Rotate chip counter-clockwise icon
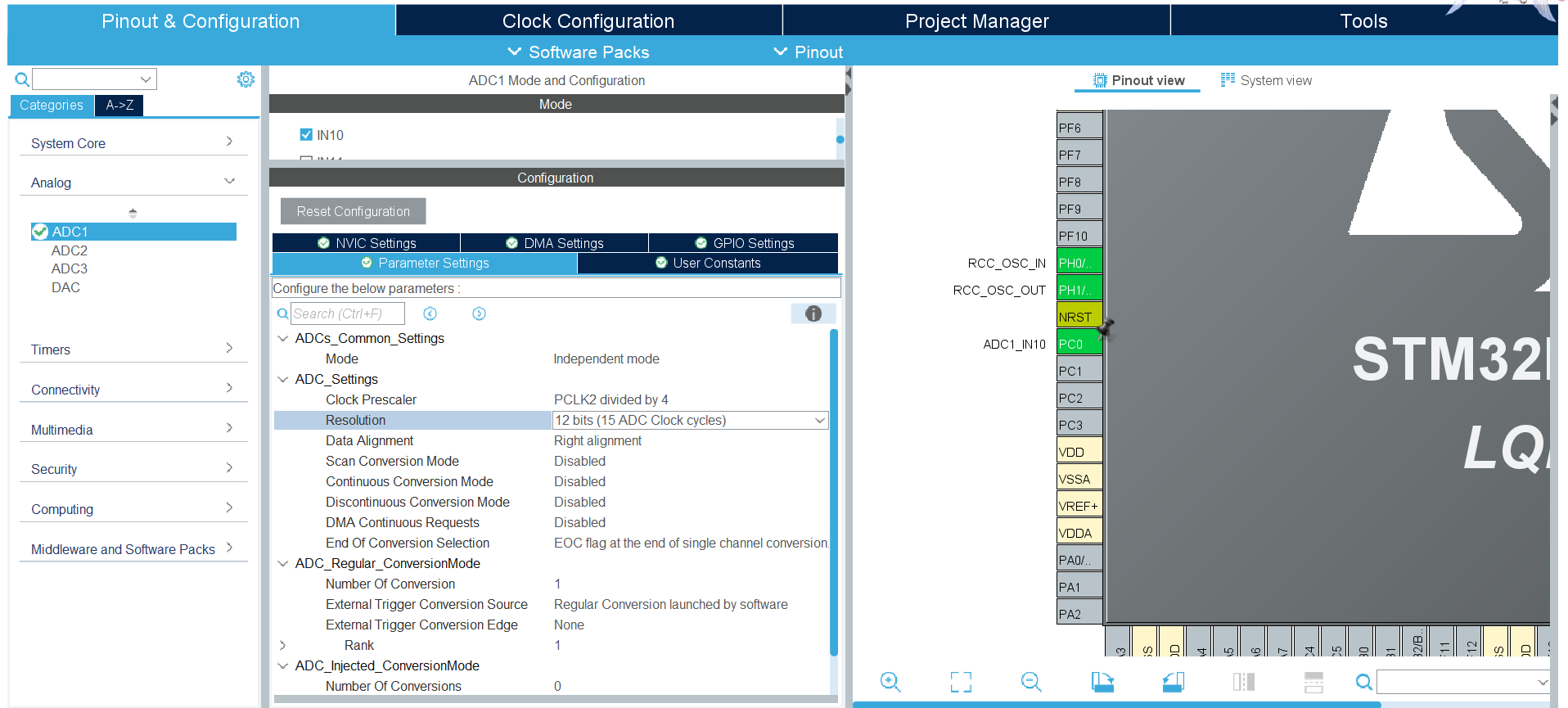This screenshot has height=708, width=1568. click(x=1174, y=682)
